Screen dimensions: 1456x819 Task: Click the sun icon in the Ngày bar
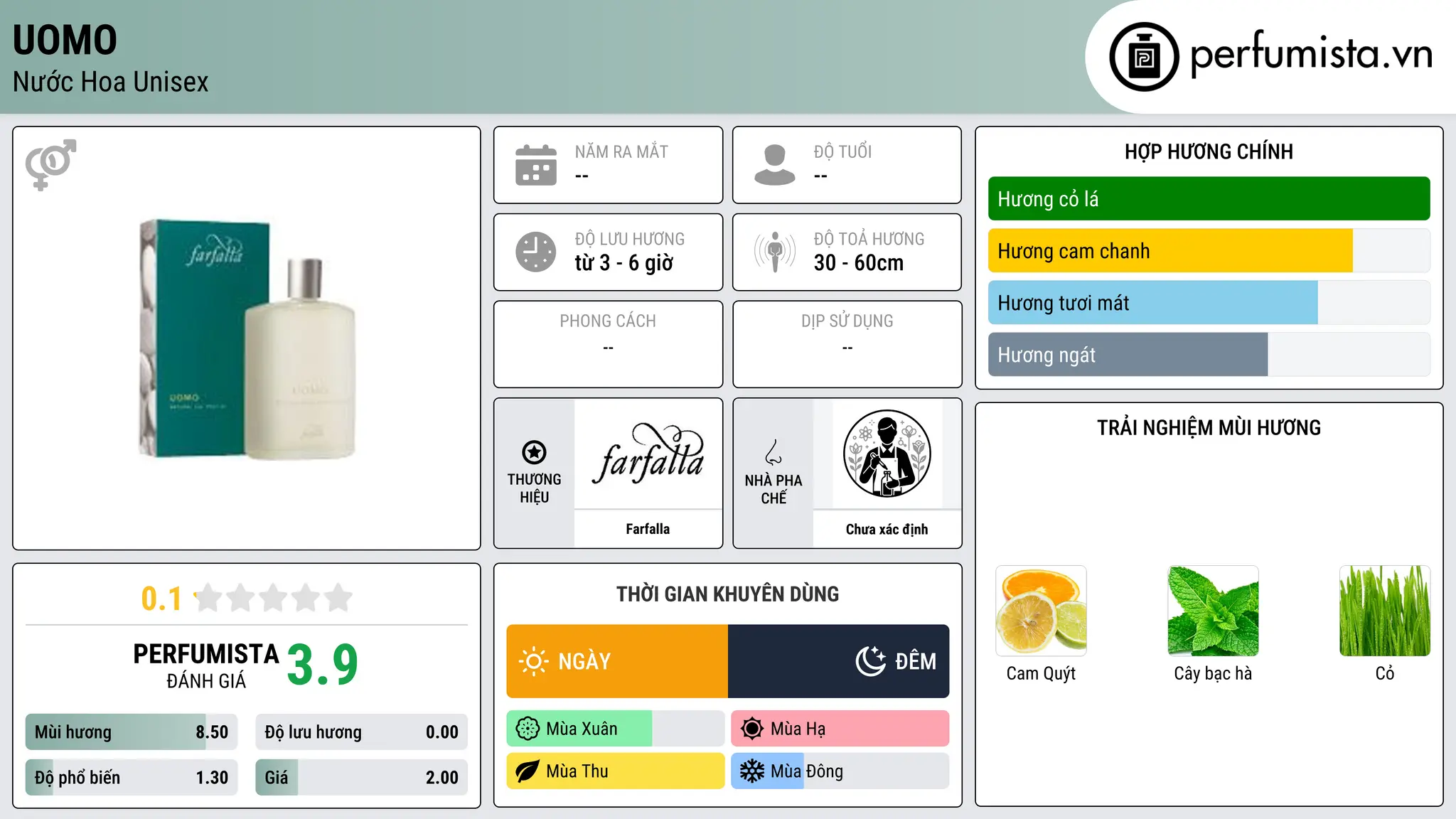click(x=533, y=661)
